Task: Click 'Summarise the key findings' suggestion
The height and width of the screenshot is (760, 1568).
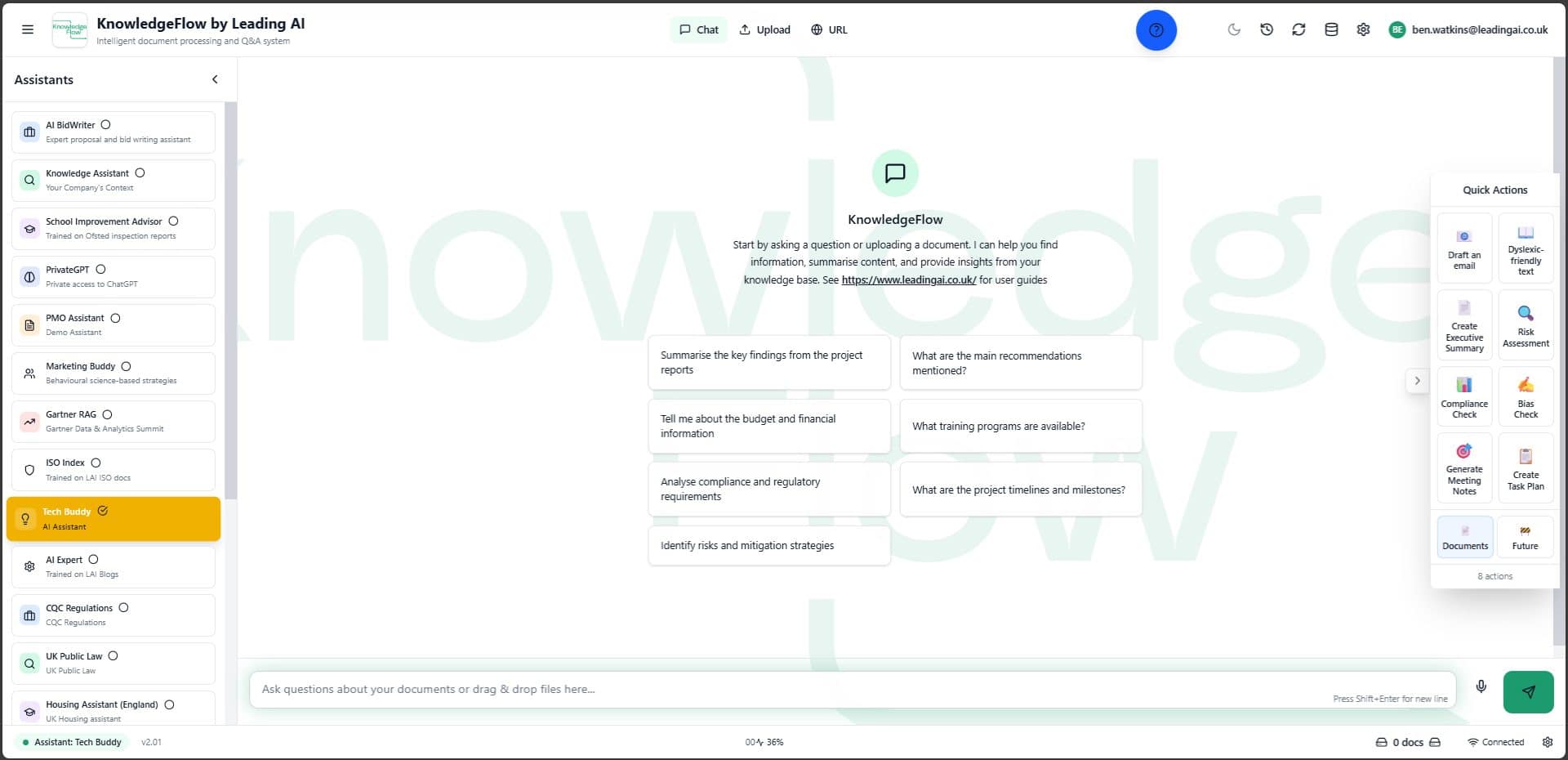Action: point(768,362)
